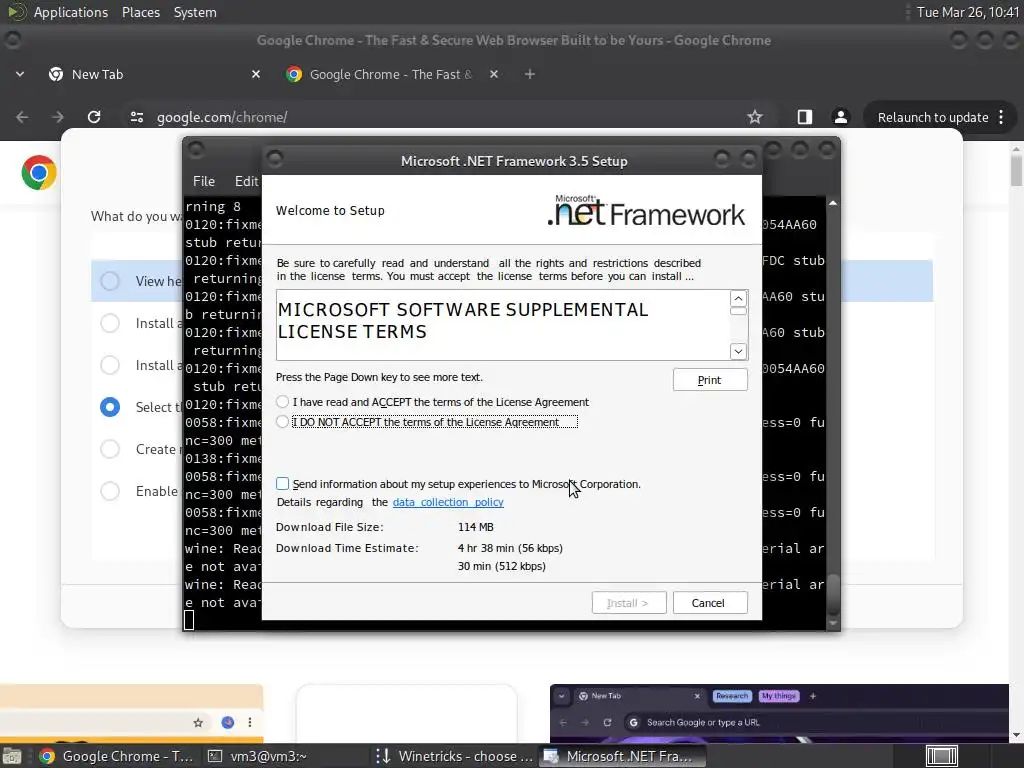The height and width of the screenshot is (768, 1024).
Task: Close the New Tab tab in Chrome
Action: tap(256, 74)
